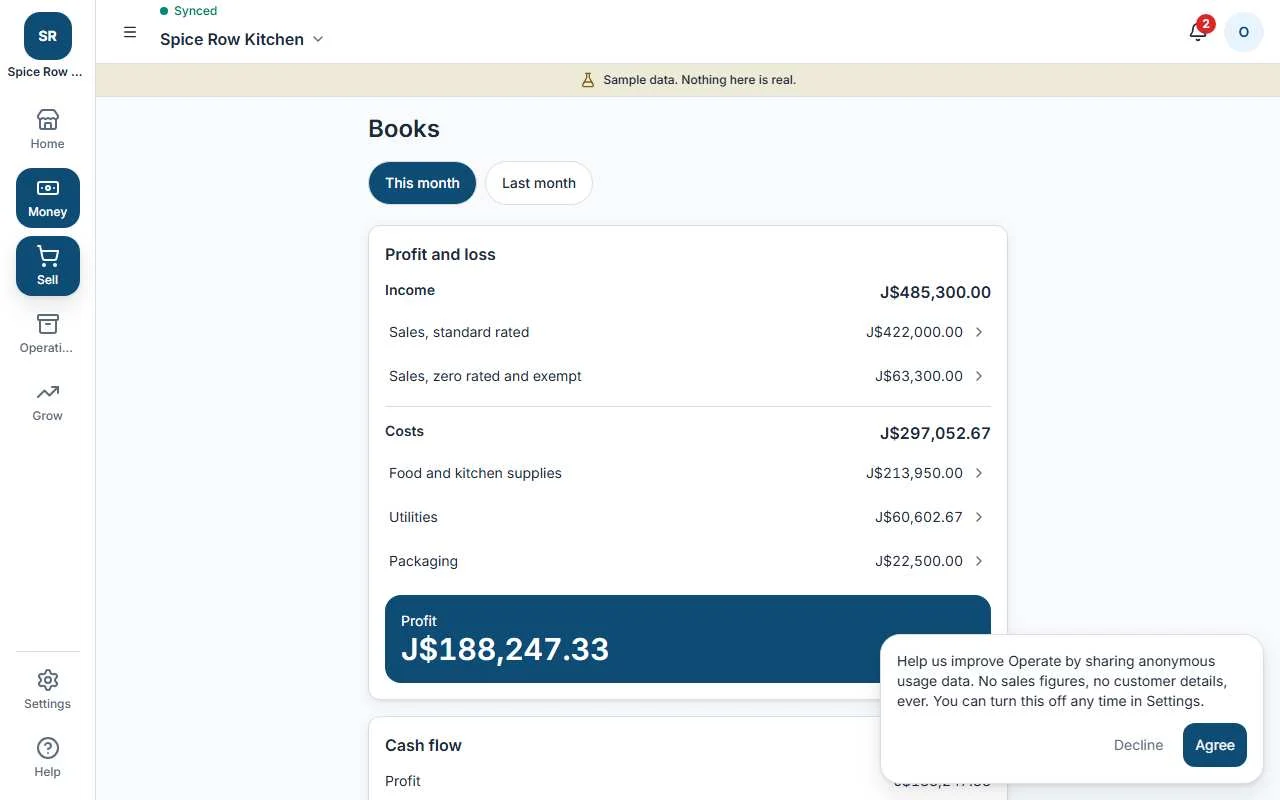1280x800 pixels.
Task: Click the SR business logo
Action: 47,36
